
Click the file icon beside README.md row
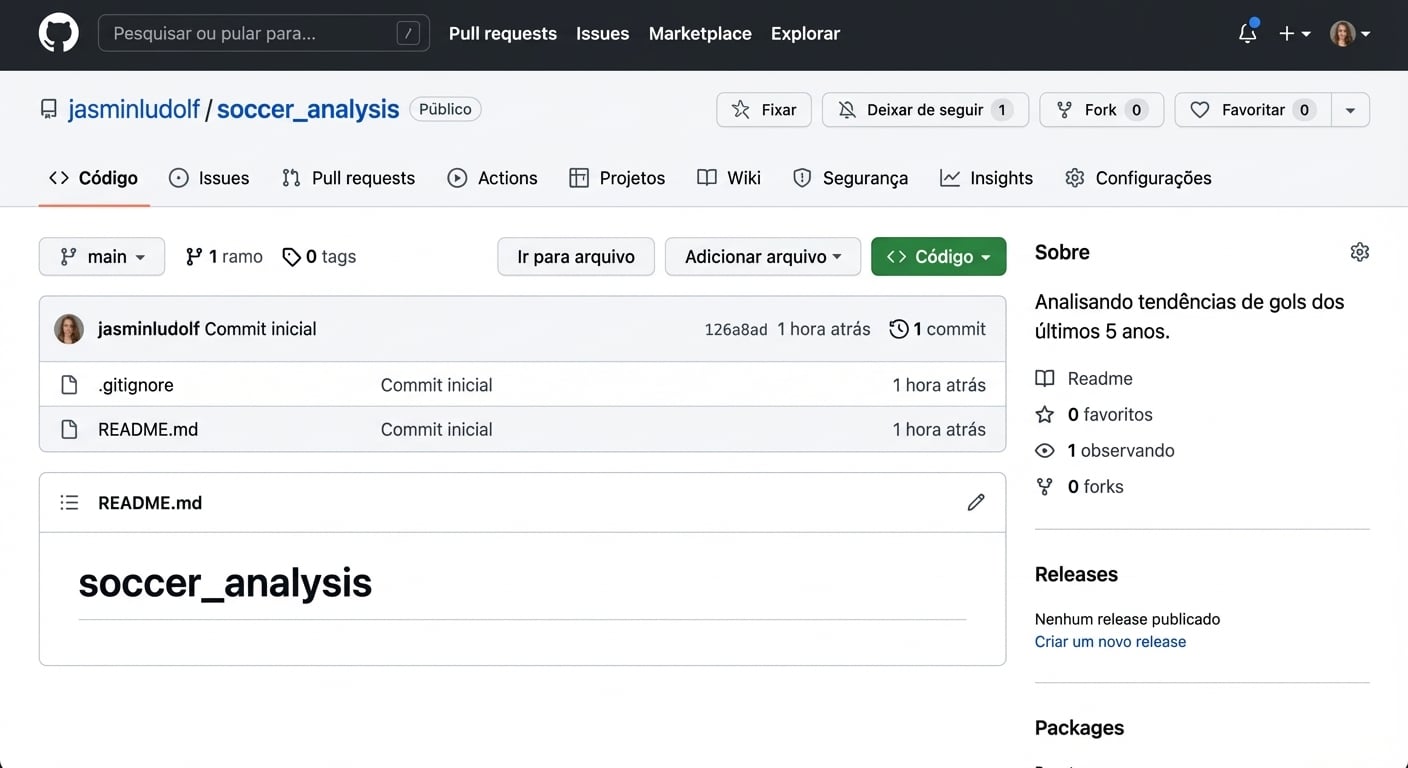pos(69,429)
